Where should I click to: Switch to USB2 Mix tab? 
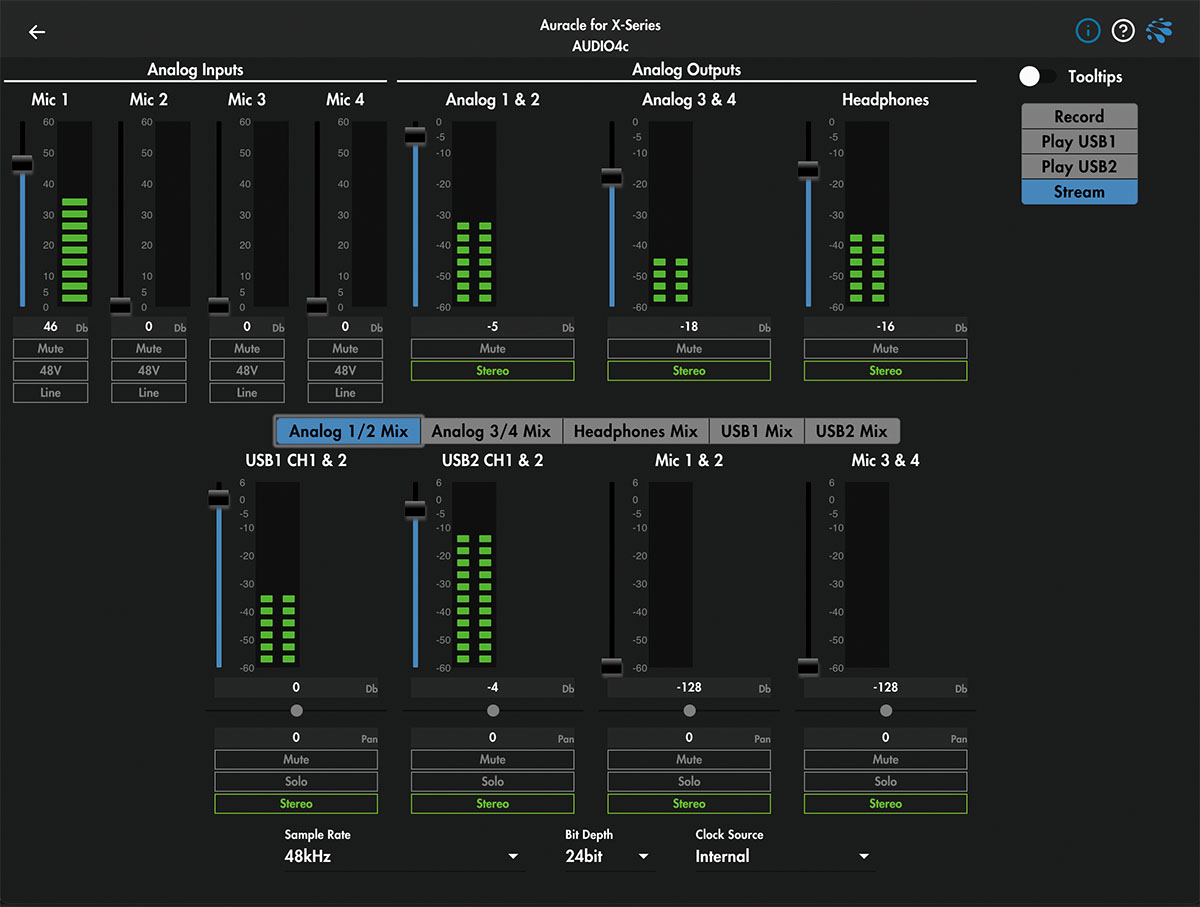(x=852, y=431)
